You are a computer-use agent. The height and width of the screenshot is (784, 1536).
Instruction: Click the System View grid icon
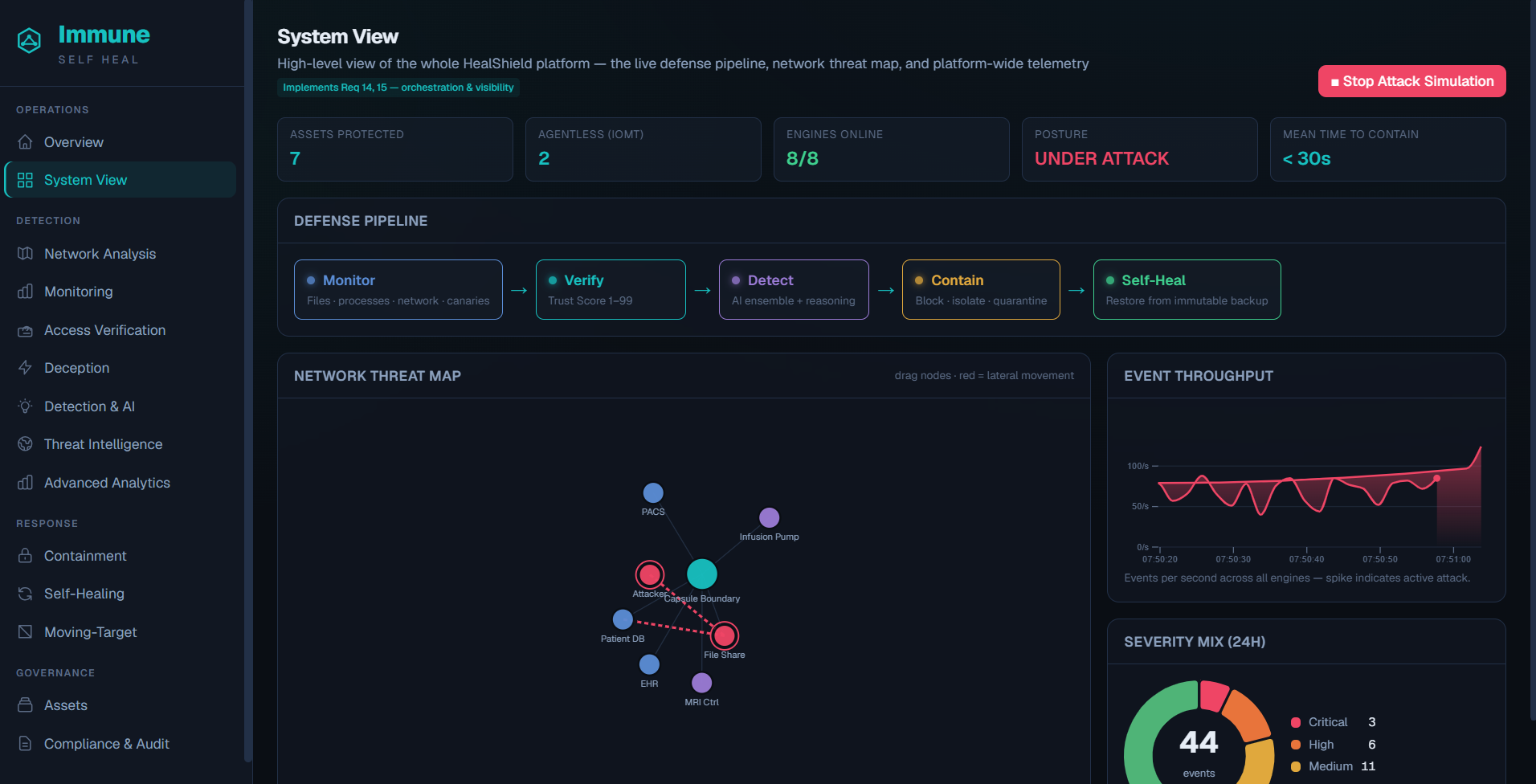(25, 180)
